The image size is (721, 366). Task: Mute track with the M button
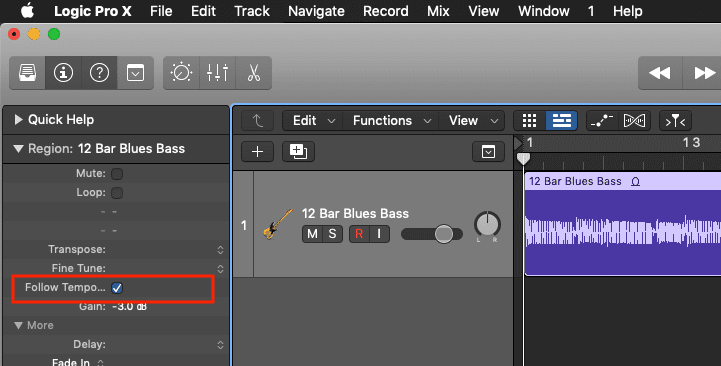312,234
